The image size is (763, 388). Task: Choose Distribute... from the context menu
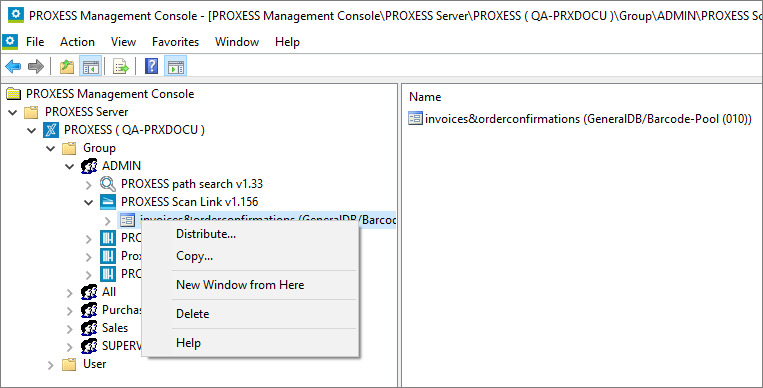(206, 234)
